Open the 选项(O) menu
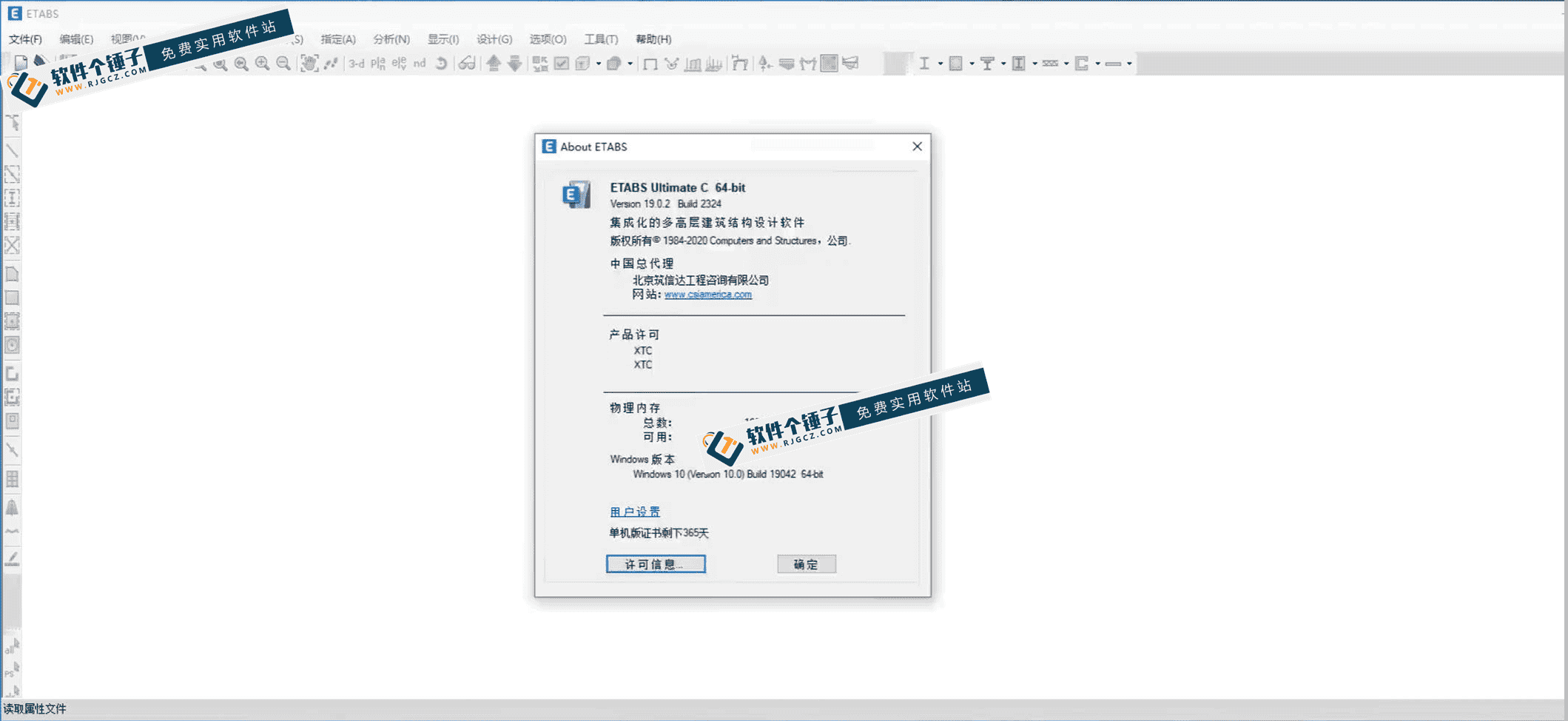Image resolution: width=1568 pixels, height=721 pixels. tap(548, 39)
